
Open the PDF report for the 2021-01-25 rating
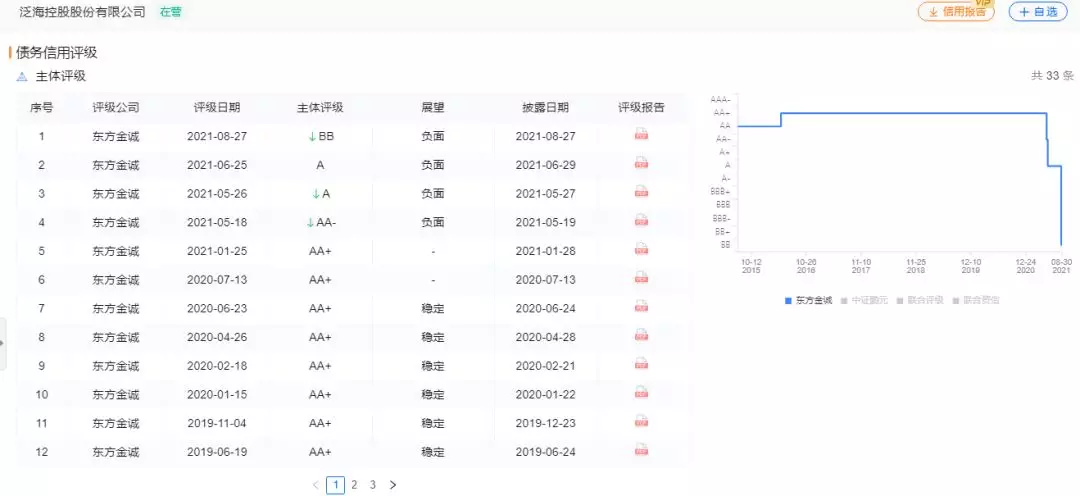click(641, 250)
